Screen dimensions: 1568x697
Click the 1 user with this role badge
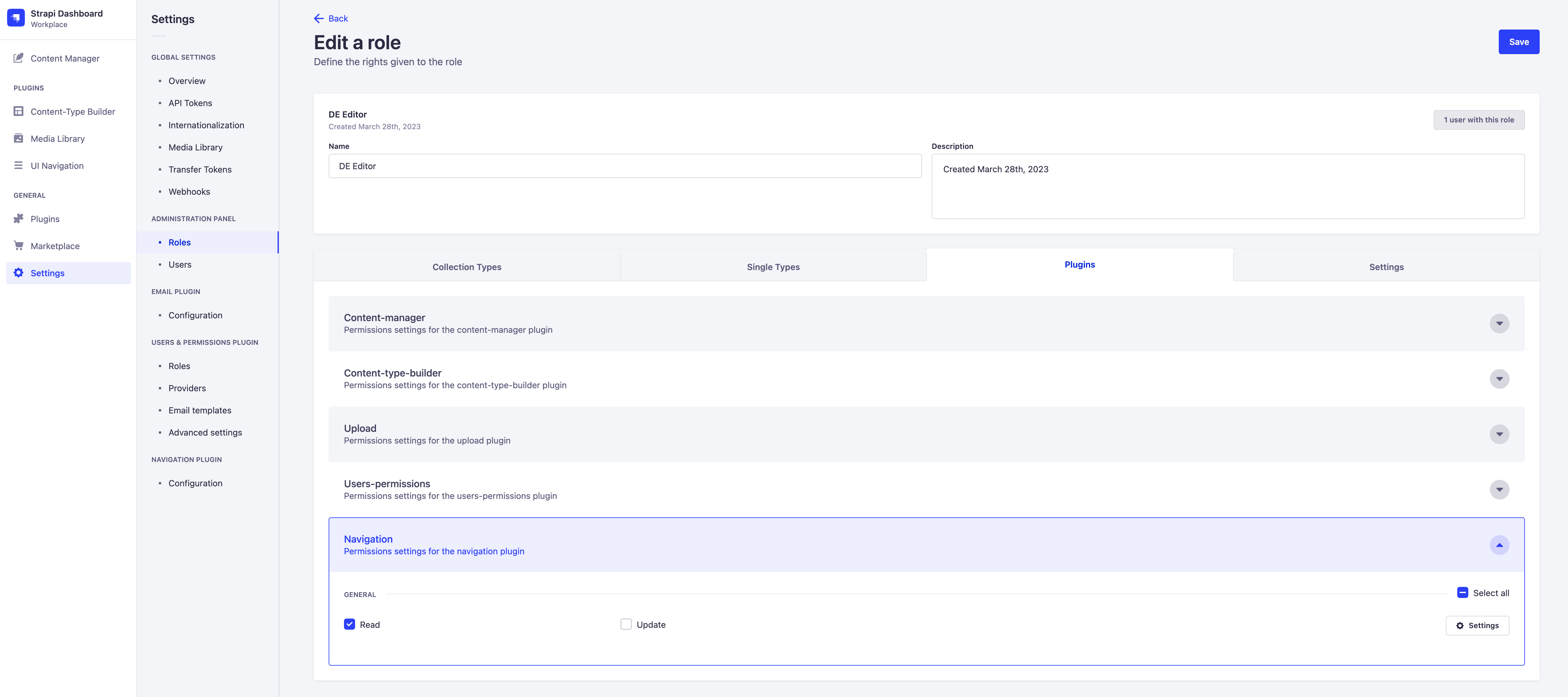click(x=1478, y=119)
